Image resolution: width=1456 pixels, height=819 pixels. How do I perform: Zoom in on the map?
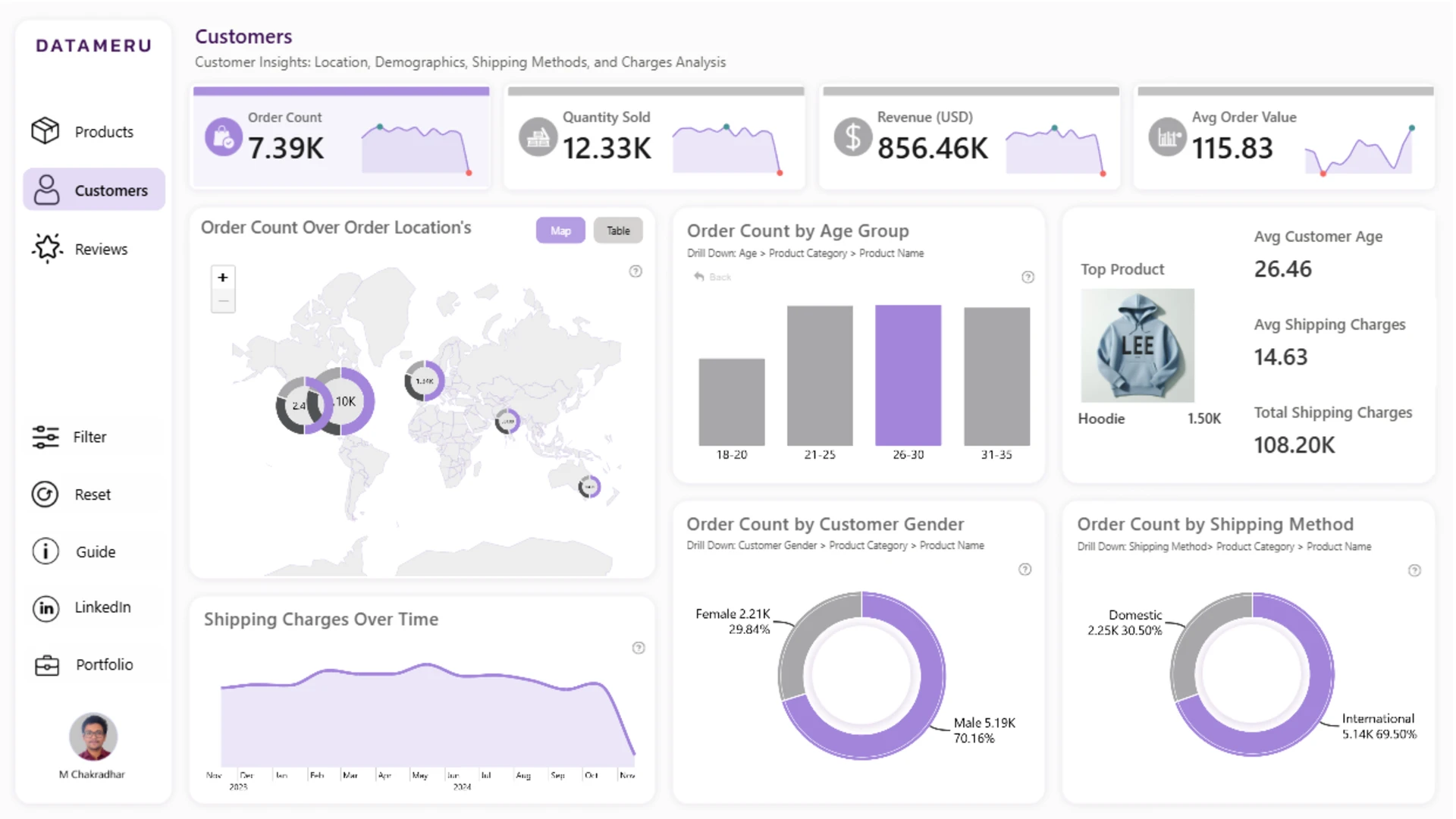[223, 278]
